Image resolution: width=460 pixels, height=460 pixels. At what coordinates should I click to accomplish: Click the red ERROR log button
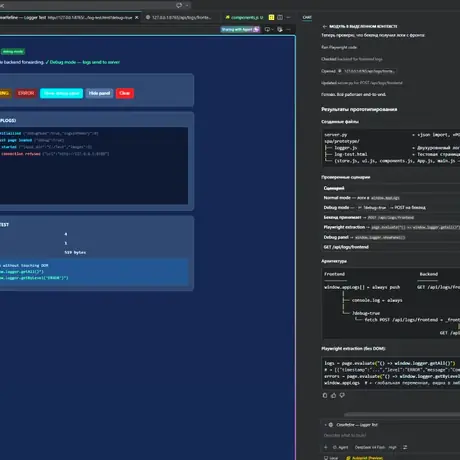tap(26, 93)
